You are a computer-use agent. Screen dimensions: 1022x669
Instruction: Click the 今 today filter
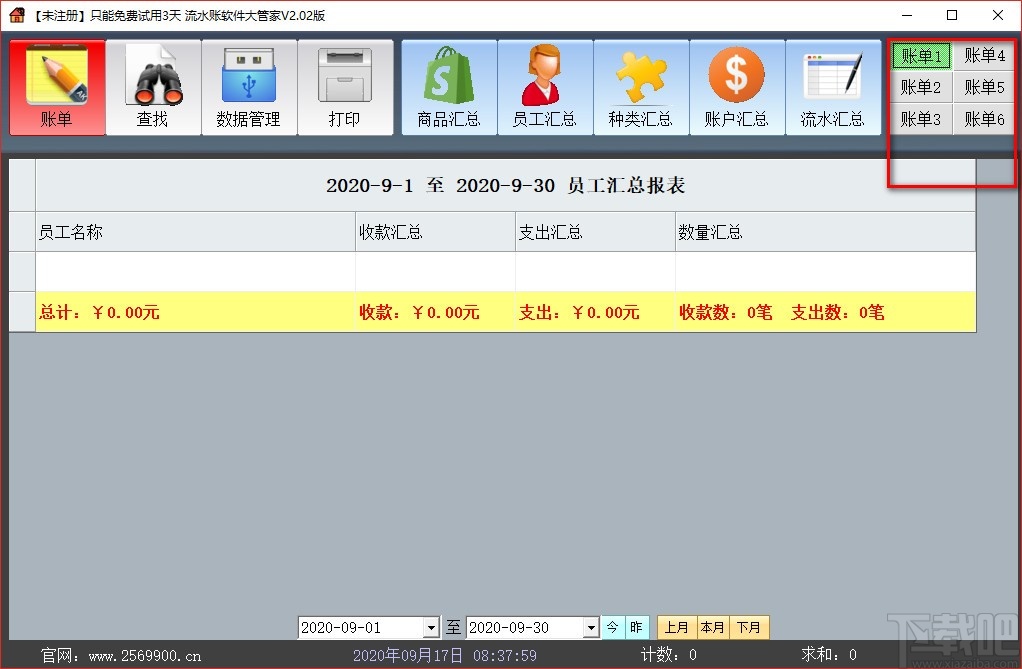tap(612, 627)
